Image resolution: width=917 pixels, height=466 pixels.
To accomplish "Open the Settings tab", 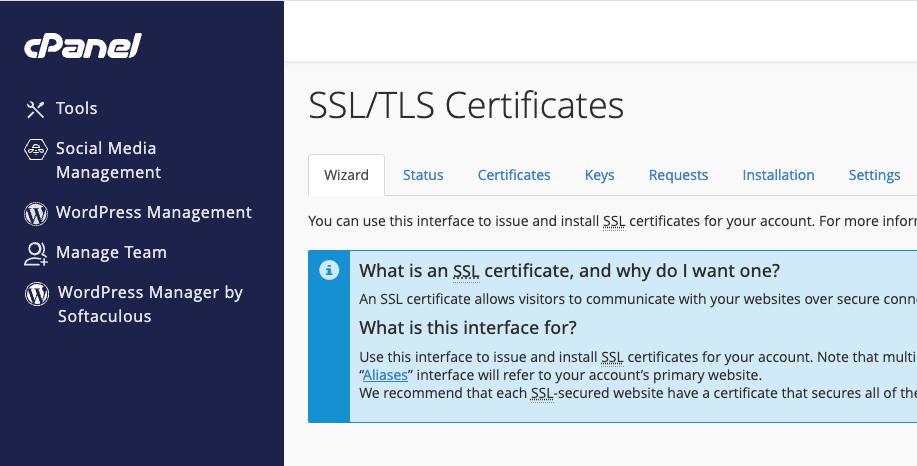I will click(874, 175).
